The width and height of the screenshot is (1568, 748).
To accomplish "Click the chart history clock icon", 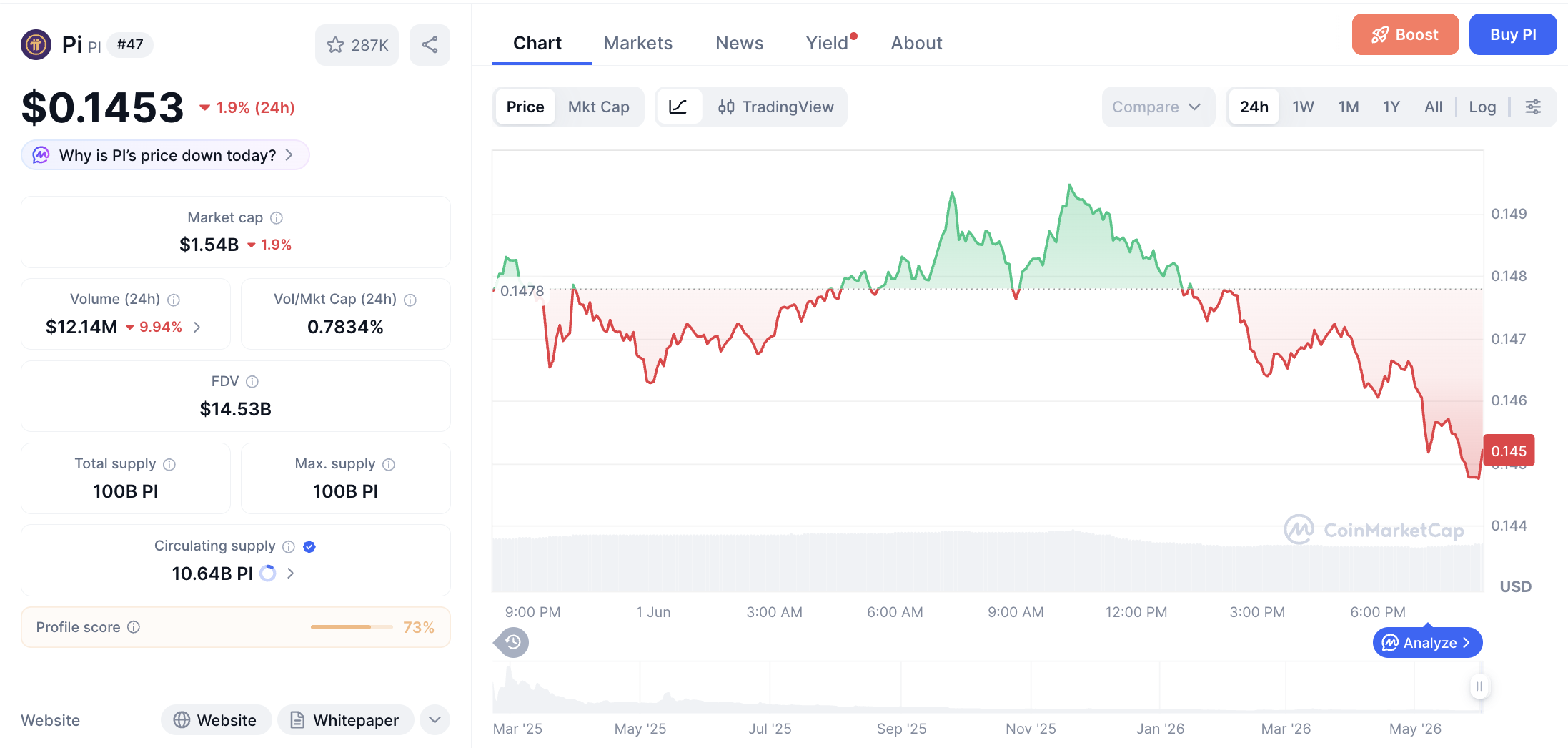I will (x=512, y=642).
